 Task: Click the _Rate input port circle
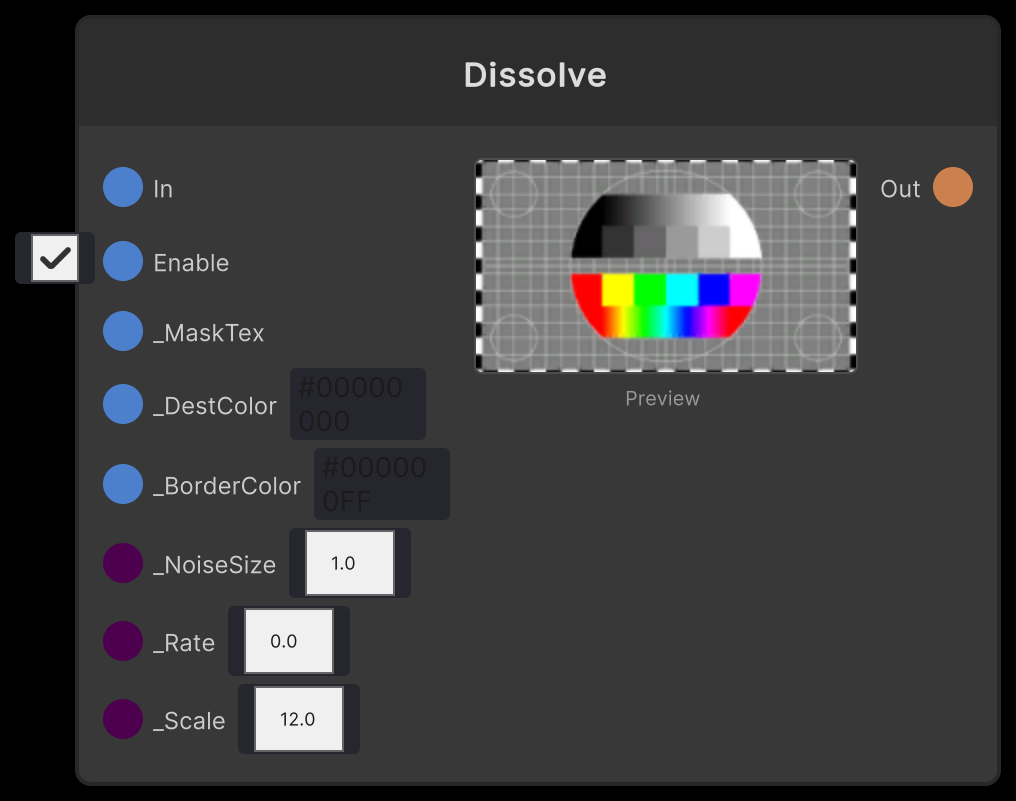coord(122,641)
